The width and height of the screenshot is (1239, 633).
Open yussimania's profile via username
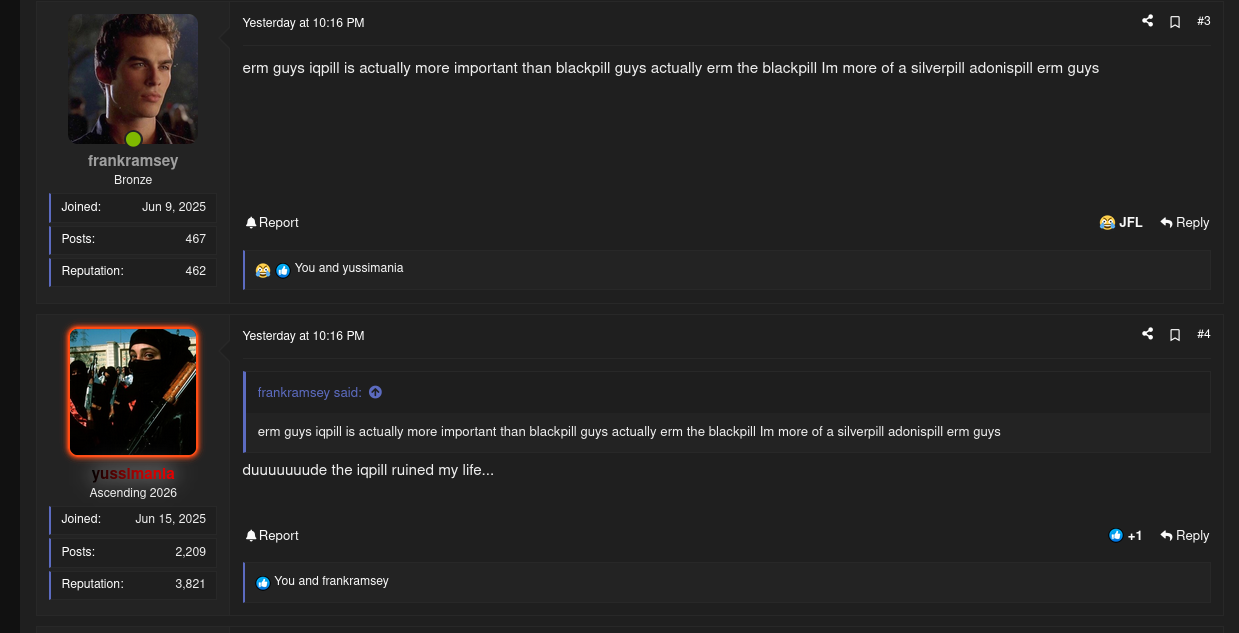(133, 474)
